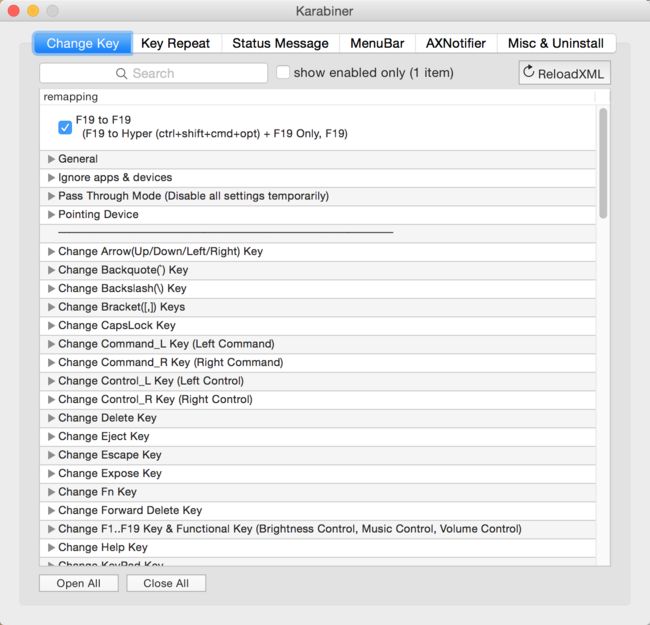The image size is (650, 625).
Task: Click the reload arrow icon in ReloadXML
Action: [x=528, y=71]
